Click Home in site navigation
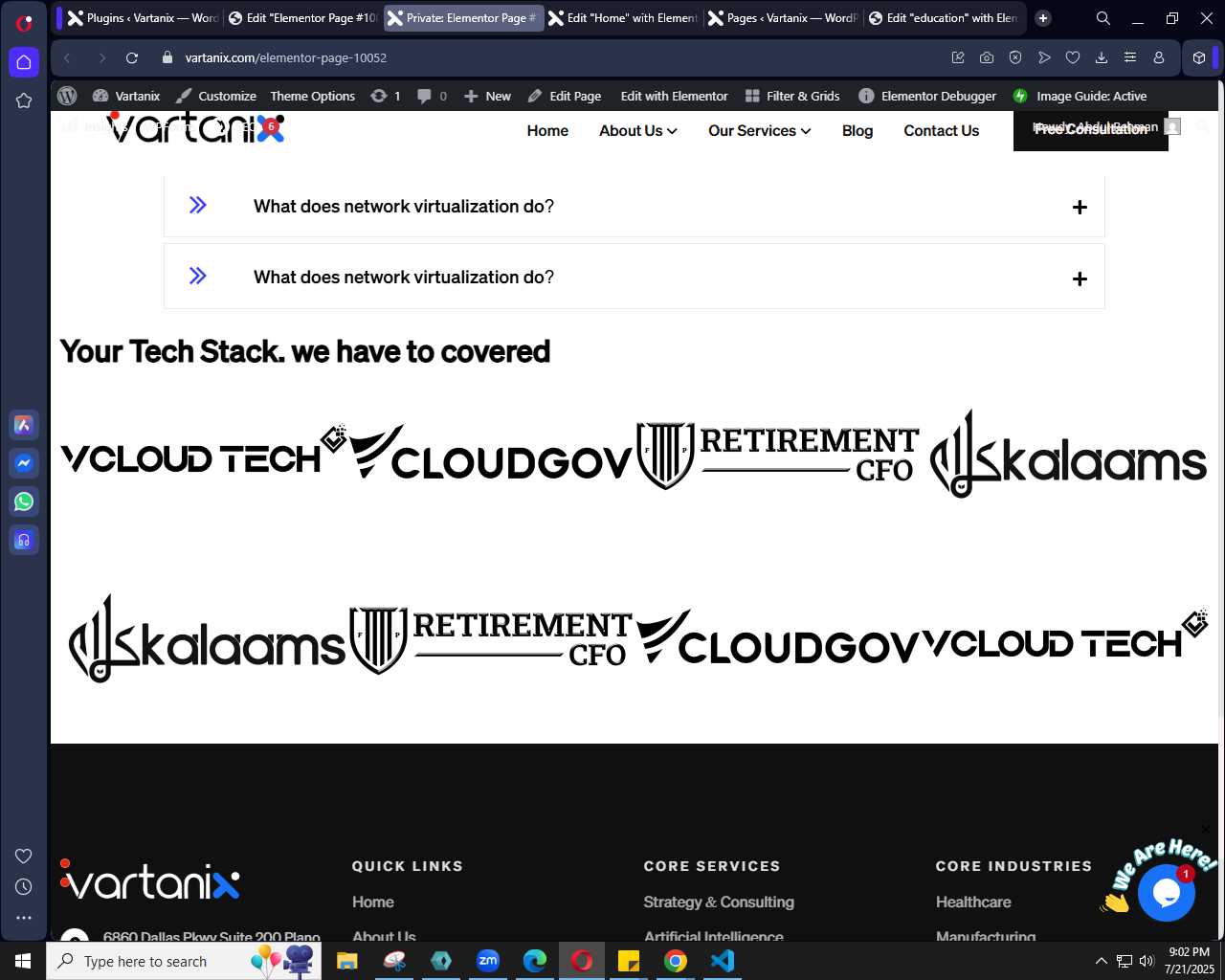The width and height of the screenshot is (1225, 980). pos(547,131)
